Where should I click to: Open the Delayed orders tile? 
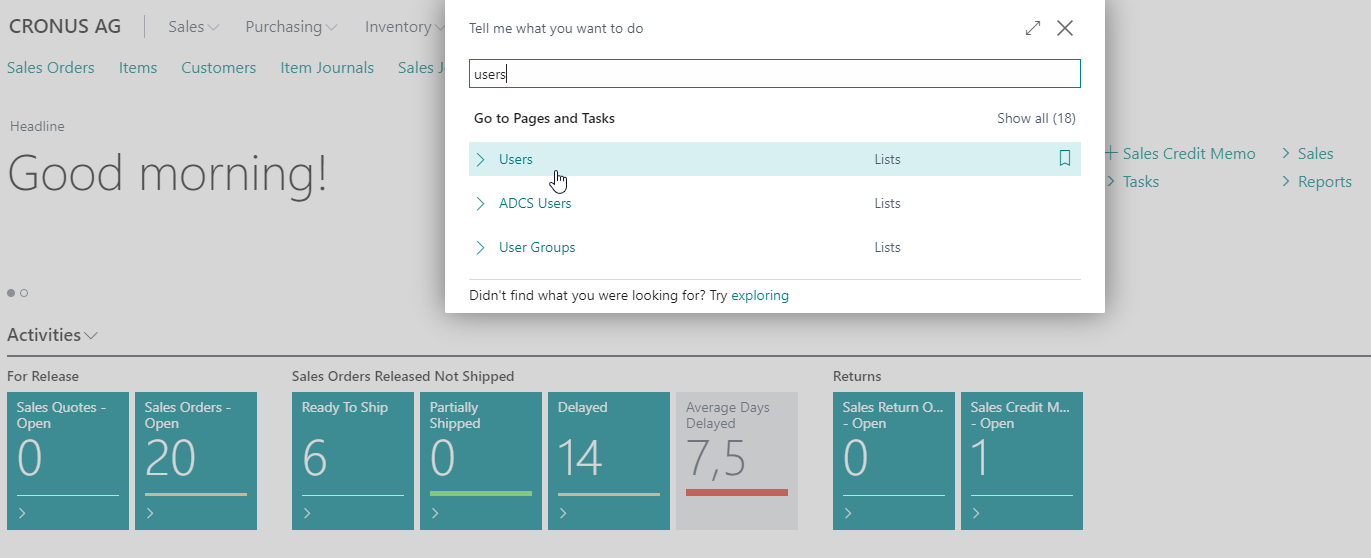click(x=608, y=460)
